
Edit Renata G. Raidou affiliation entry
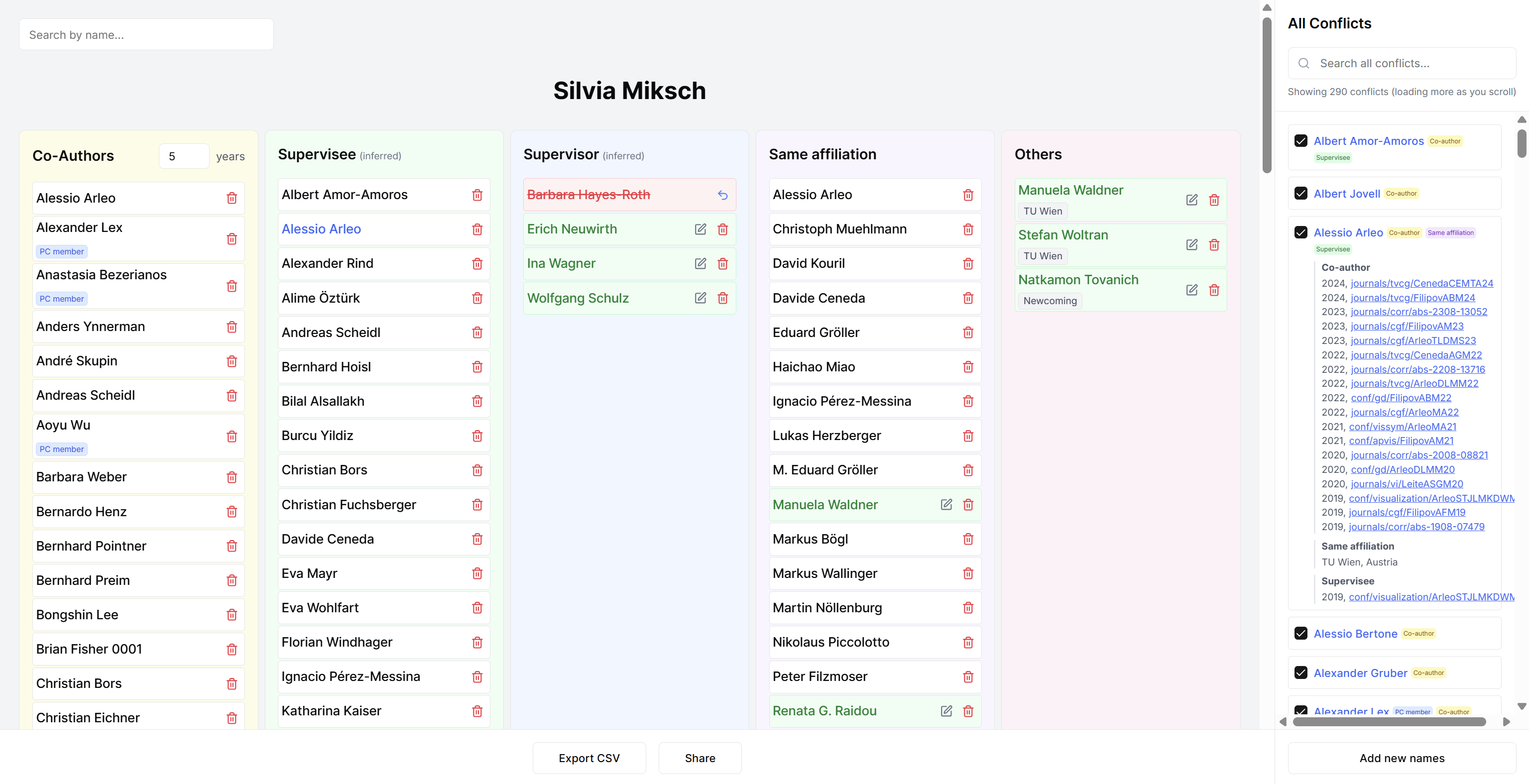point(946,711)
